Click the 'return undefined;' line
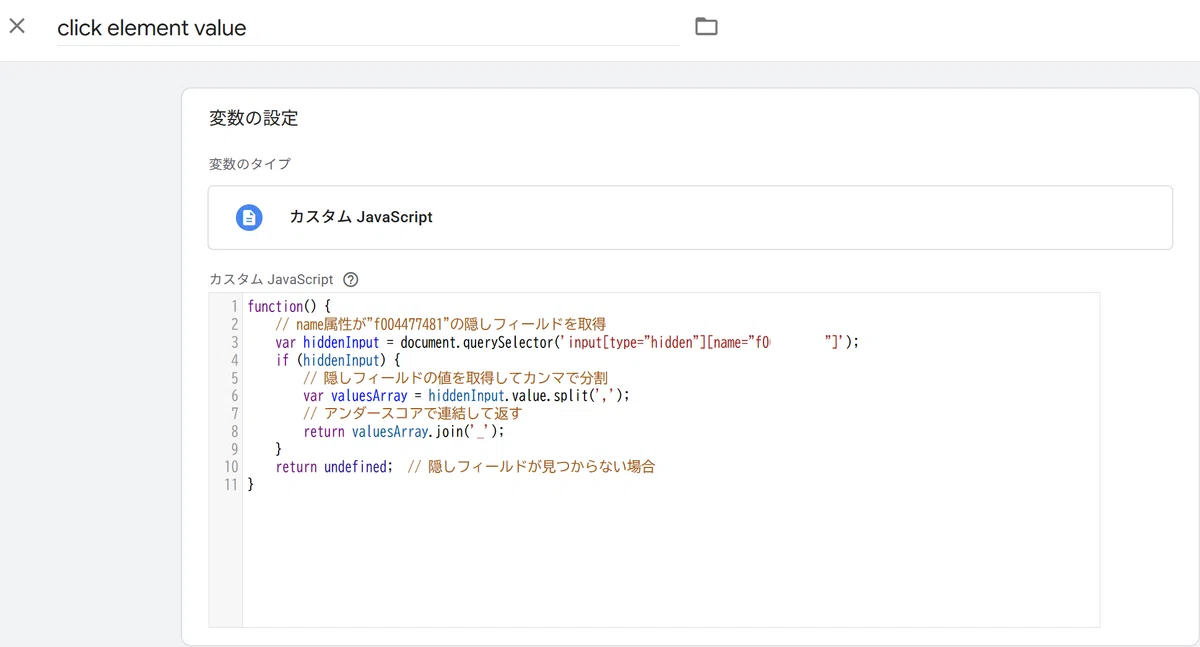This screenshot has height=647, width=1200. point(334,467)
